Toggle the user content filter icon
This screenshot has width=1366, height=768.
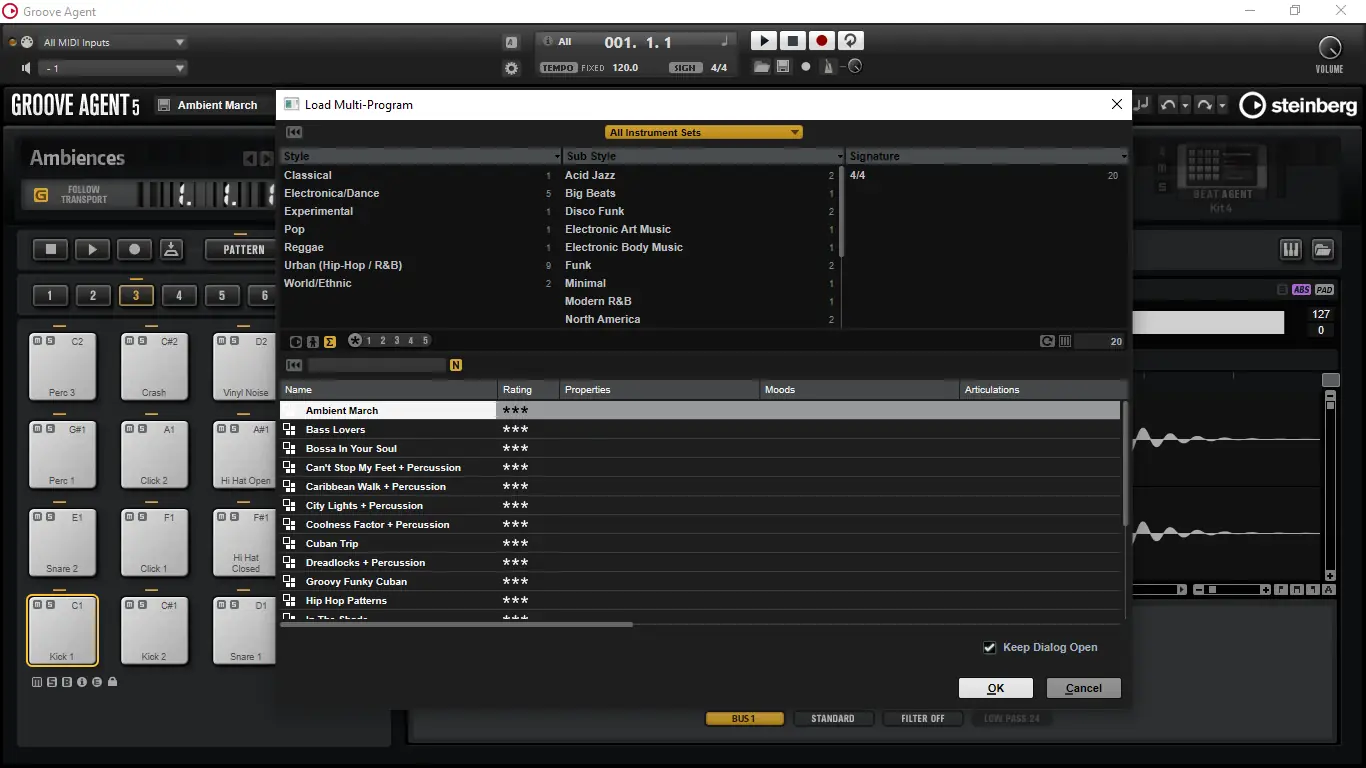[x=313, y=341]
